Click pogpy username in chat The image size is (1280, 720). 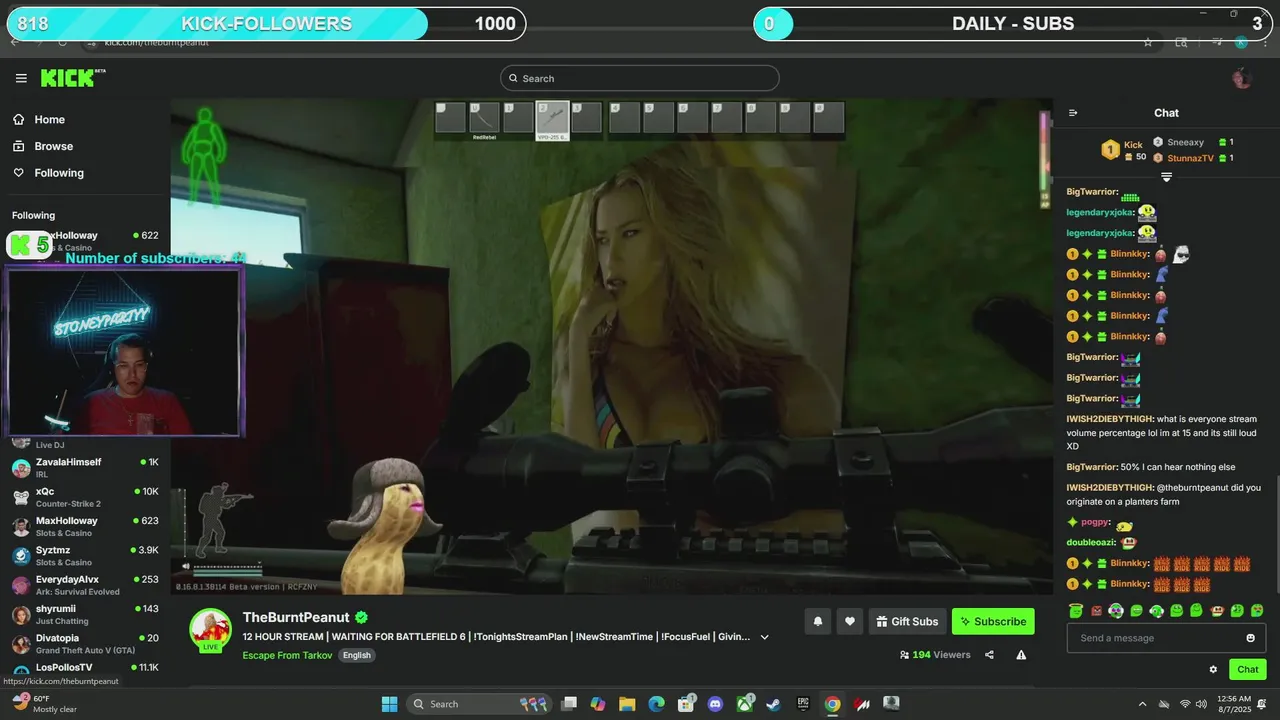tap(1095, 522)
